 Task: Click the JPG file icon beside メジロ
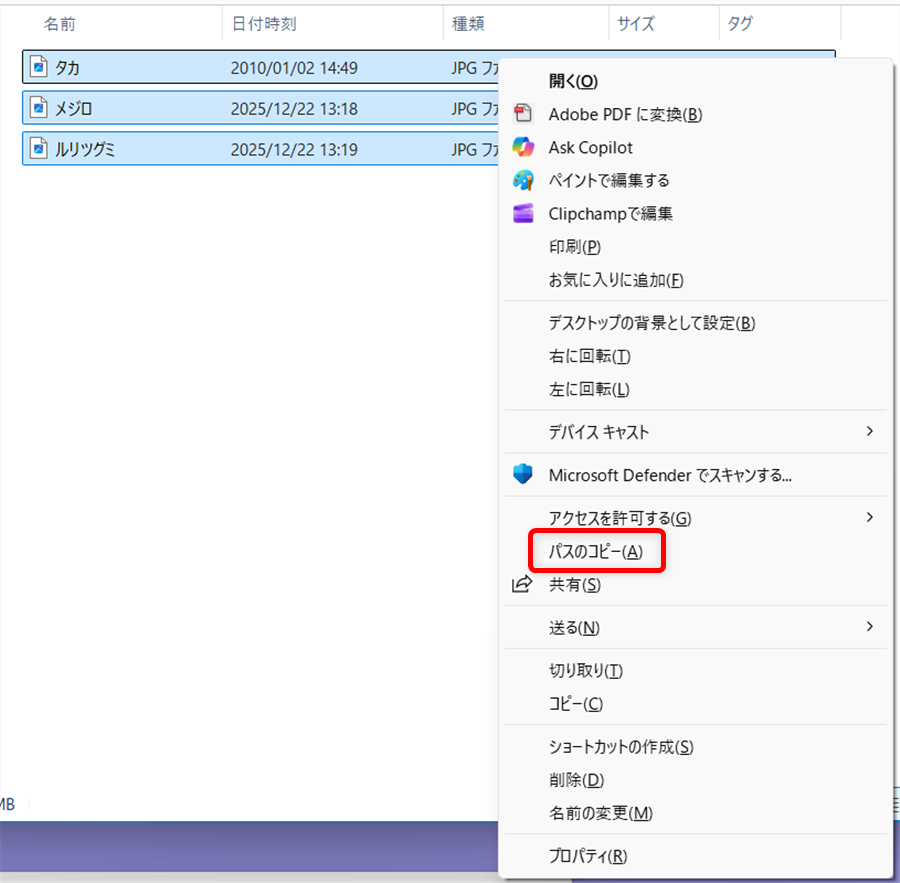point(36,108)
